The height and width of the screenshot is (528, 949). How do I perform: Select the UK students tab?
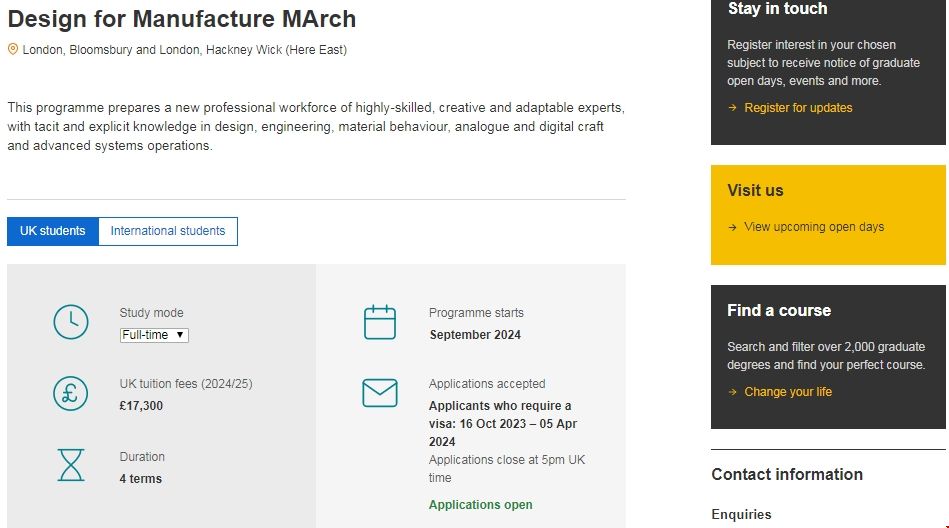coord(53,231)
